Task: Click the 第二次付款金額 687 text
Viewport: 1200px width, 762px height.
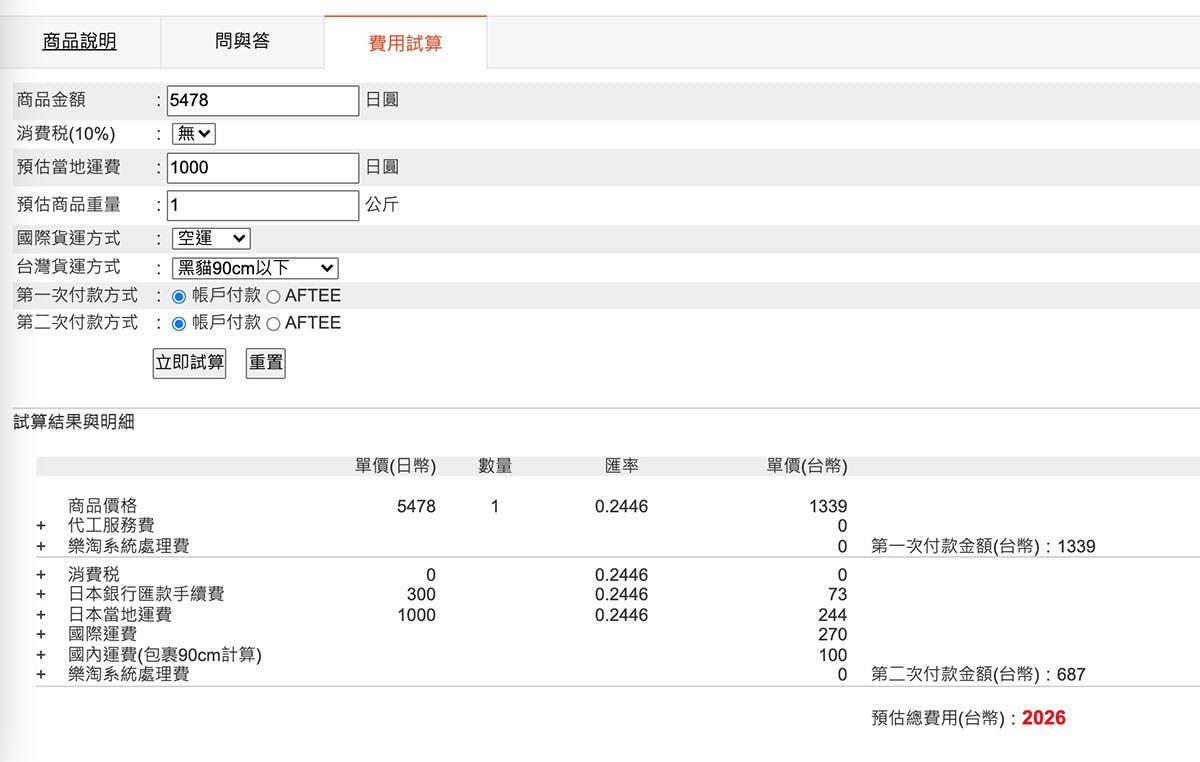Action: coord(977,675)
